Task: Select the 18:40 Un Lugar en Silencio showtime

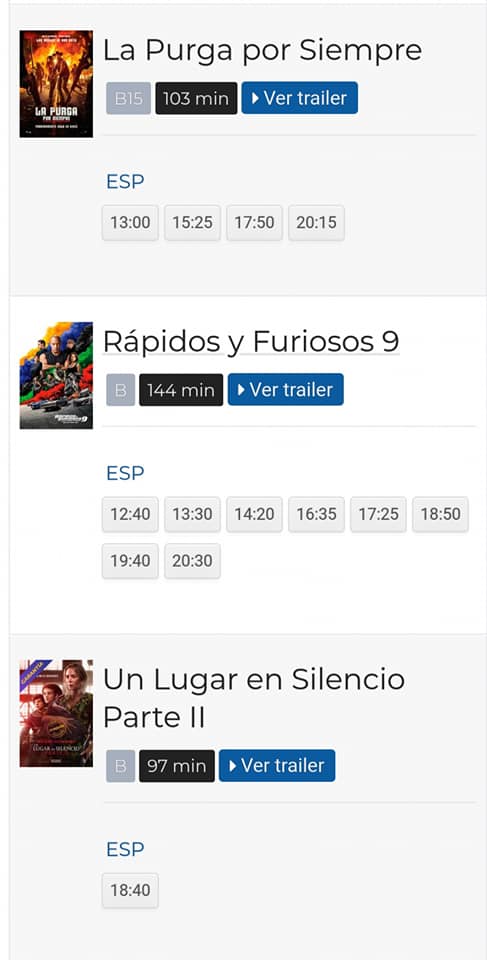Action: pyautogui.click(x=130, y=890)
